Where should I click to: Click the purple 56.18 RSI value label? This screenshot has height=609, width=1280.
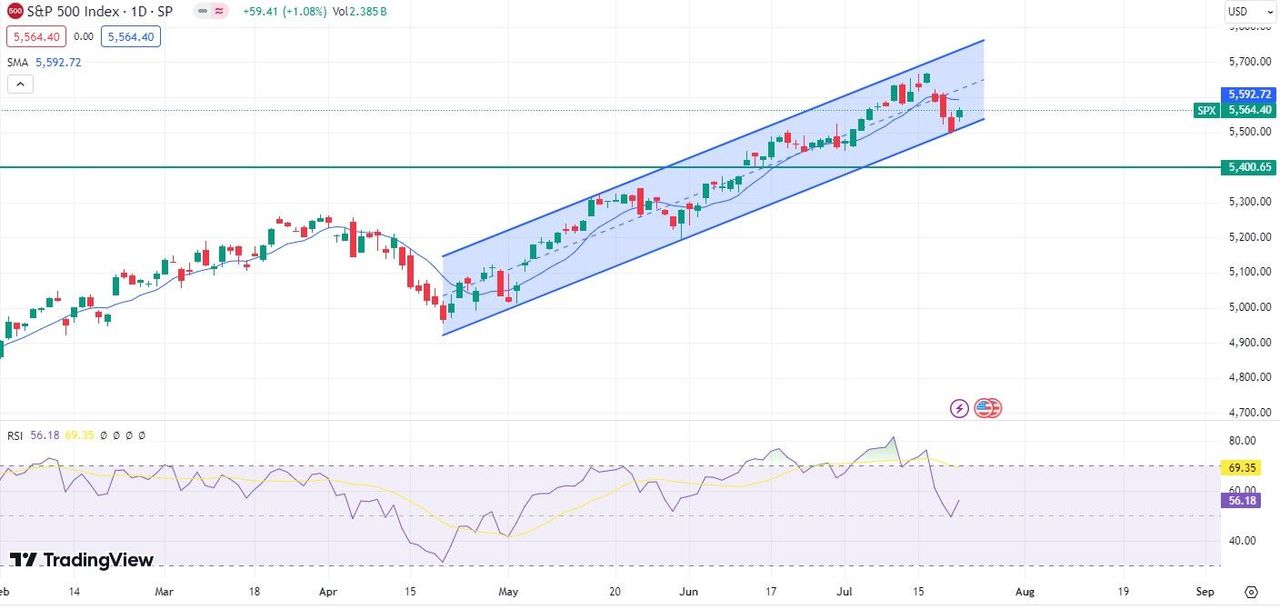[1241, 502]
